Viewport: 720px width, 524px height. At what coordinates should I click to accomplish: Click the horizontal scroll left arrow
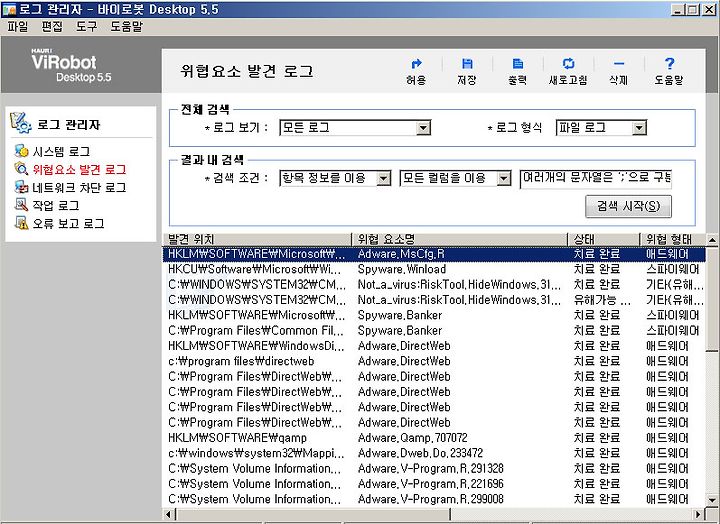click(169, 514)
